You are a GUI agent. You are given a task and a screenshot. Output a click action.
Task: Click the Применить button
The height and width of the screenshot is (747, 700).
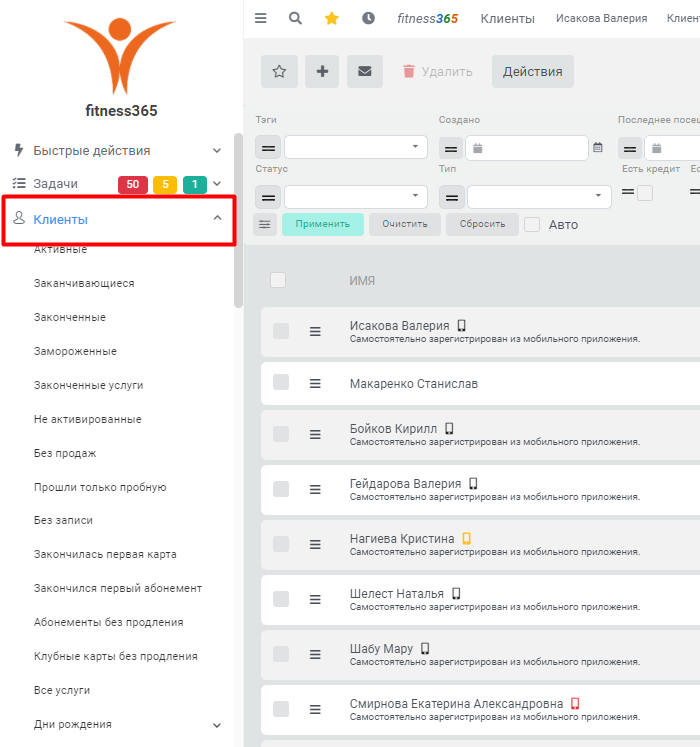click(x=323, y=224)
